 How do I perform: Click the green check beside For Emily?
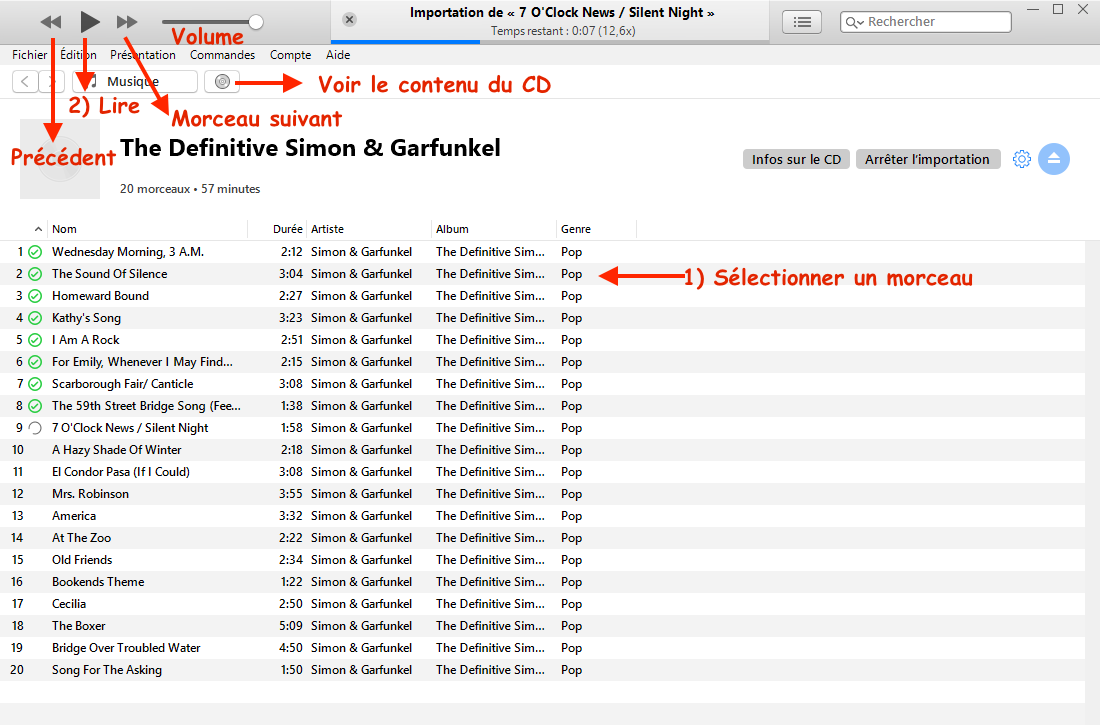point(35,362)
